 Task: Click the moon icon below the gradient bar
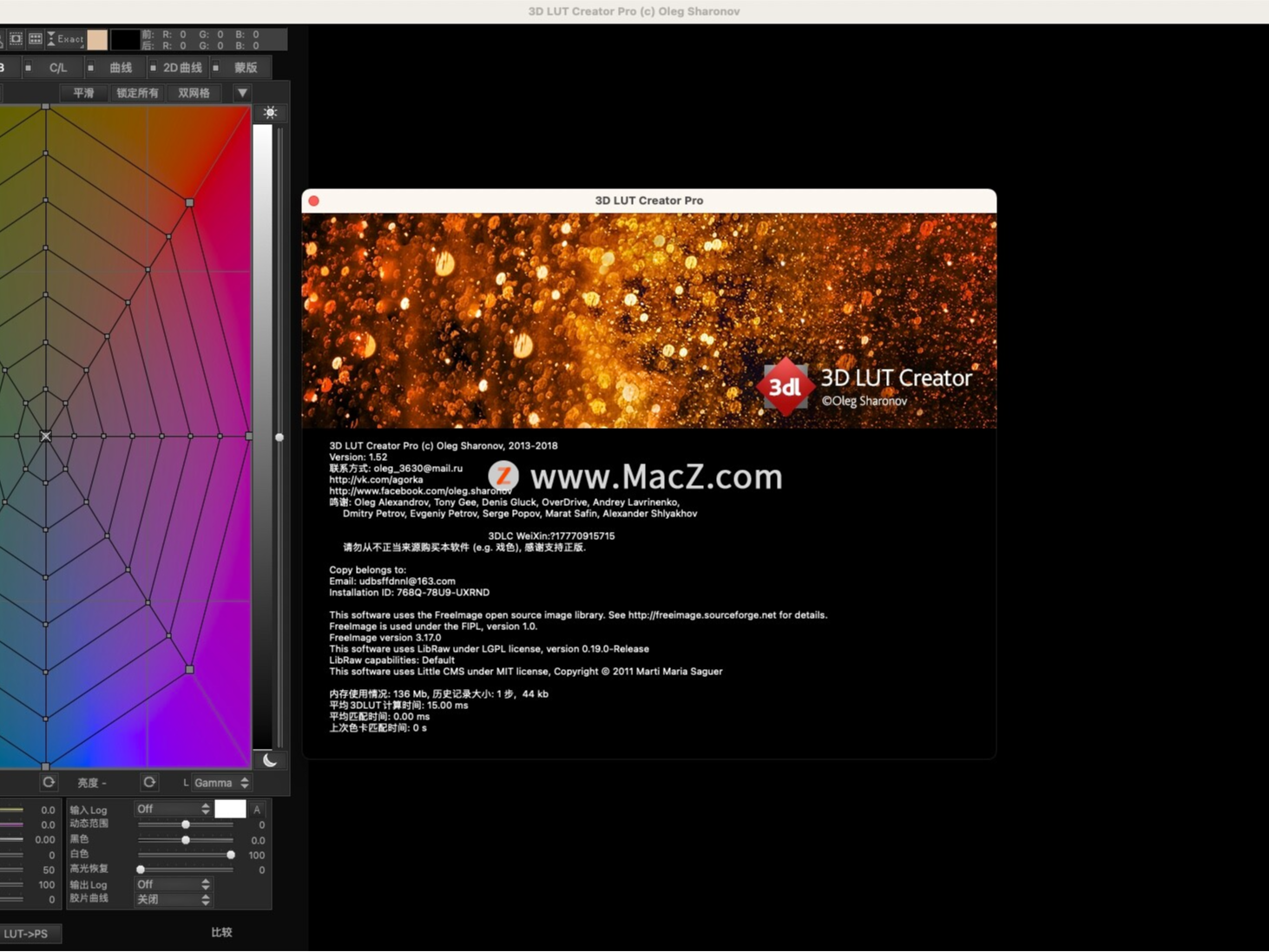point(269,760)
